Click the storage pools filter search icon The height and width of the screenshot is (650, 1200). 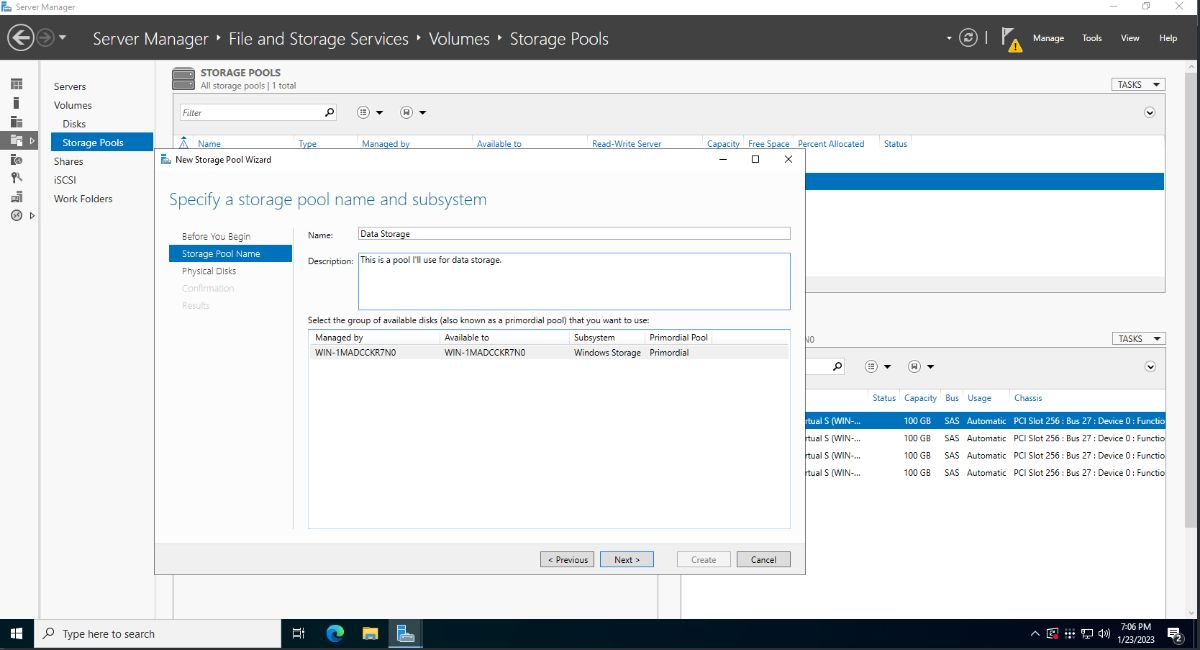click(x=329, y=112)
